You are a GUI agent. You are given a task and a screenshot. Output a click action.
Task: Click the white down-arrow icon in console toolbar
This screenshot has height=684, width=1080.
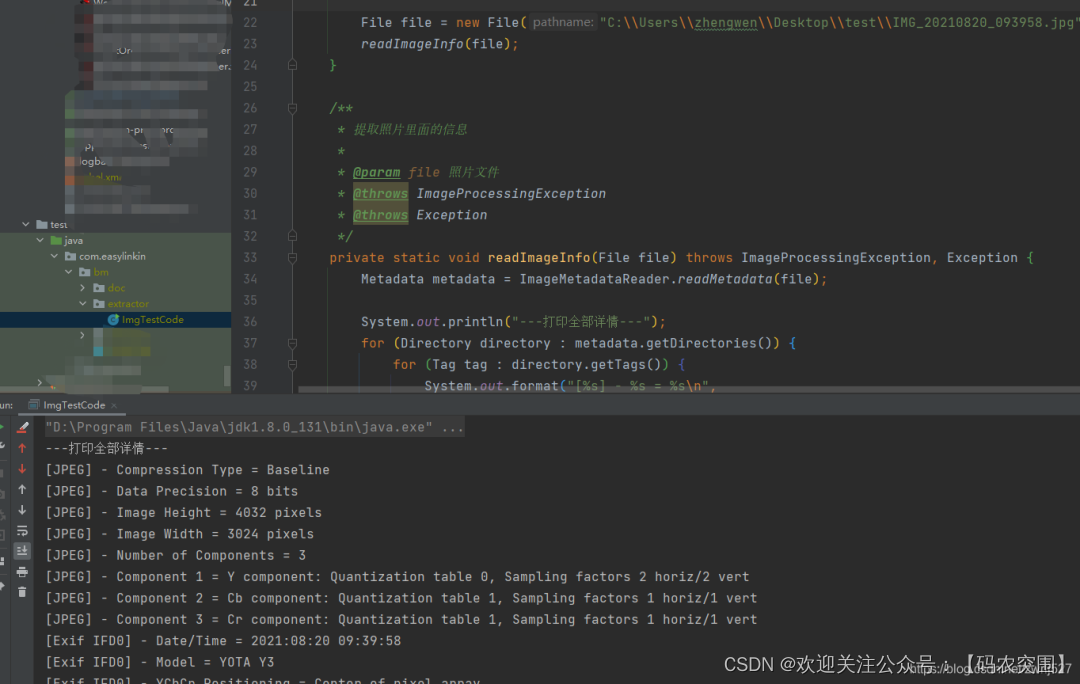tap(22, 510)
